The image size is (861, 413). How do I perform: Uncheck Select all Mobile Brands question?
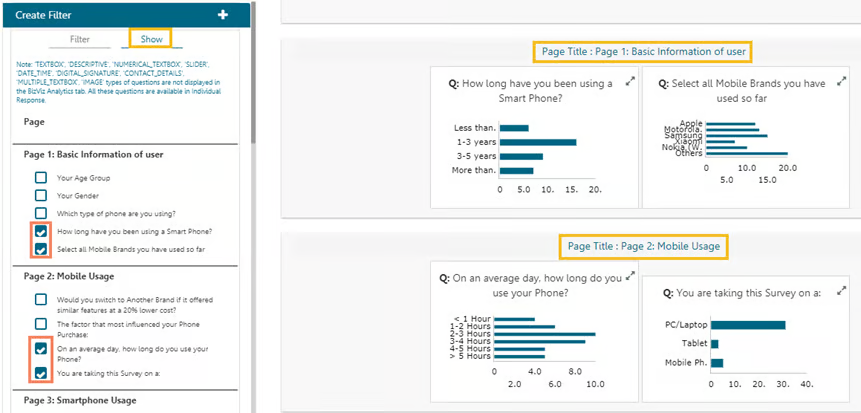41,249
